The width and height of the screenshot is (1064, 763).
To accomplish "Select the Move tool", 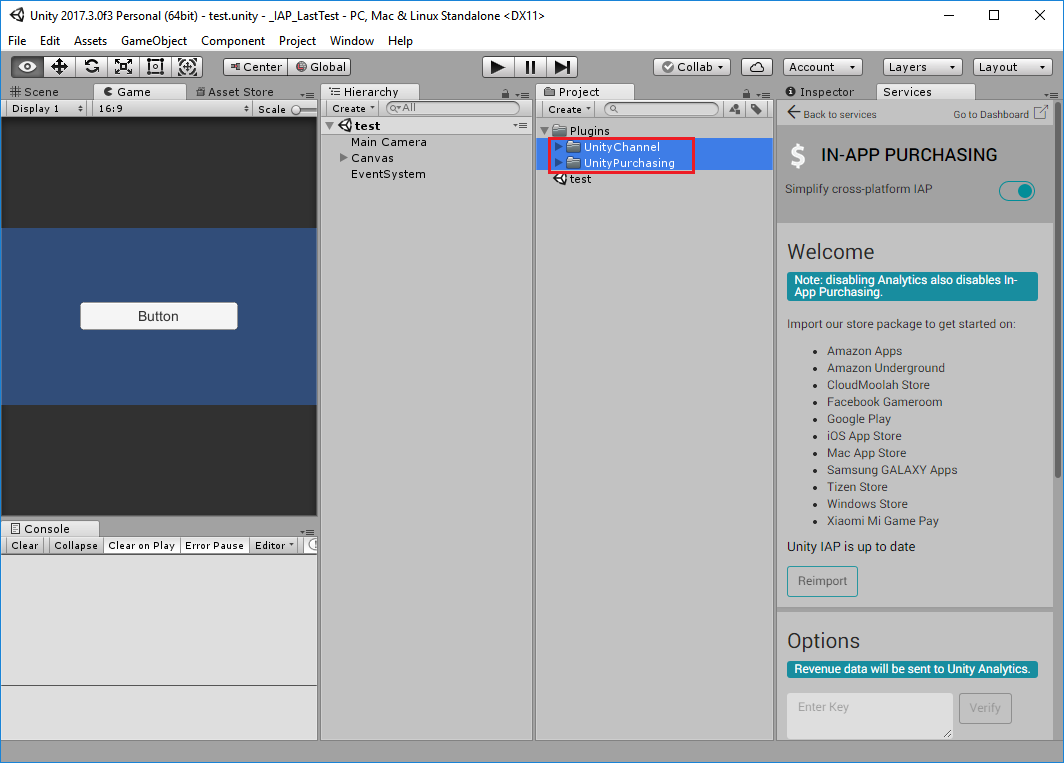I will point(60,66).
